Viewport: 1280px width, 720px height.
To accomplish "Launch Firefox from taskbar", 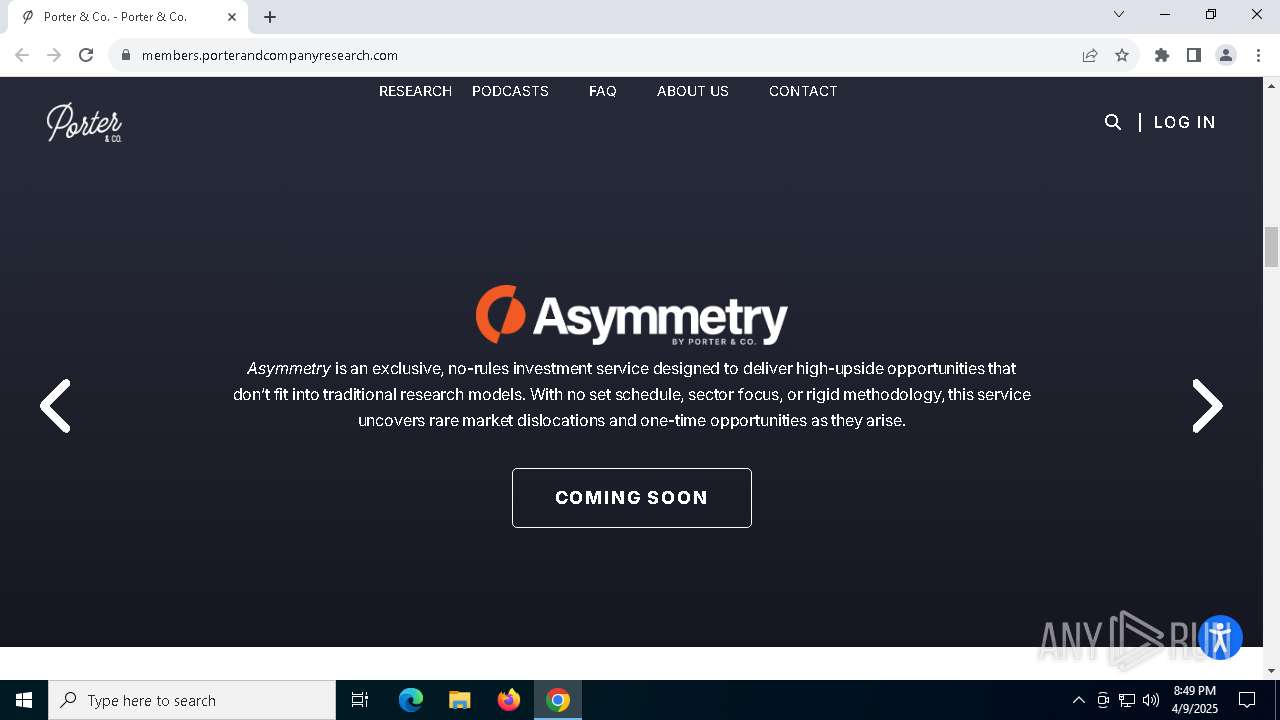I will 509,700.
